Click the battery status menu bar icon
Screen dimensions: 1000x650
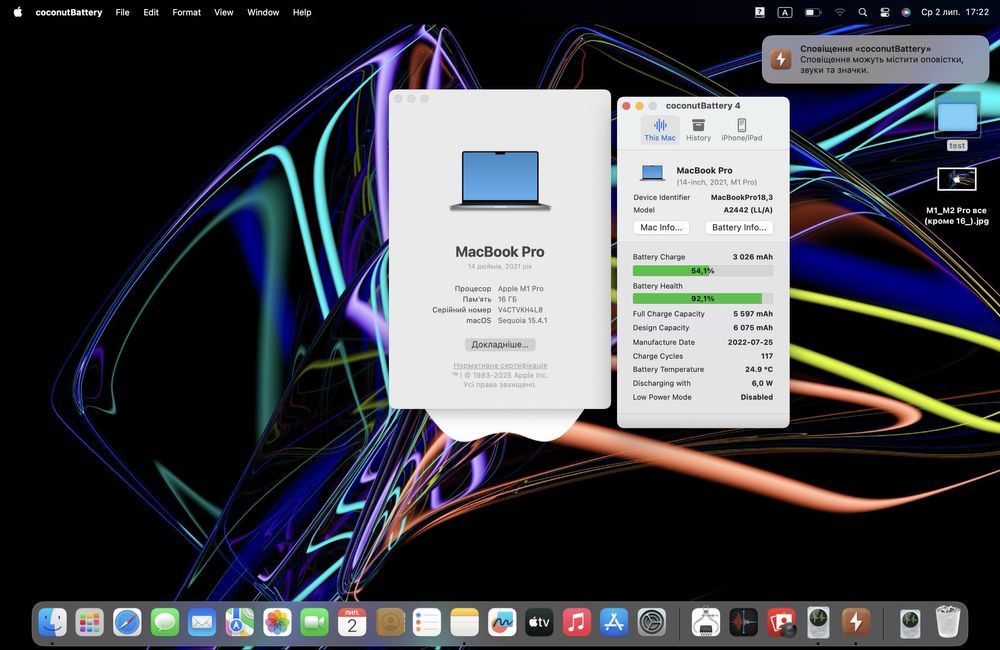(x=812, y=12)
